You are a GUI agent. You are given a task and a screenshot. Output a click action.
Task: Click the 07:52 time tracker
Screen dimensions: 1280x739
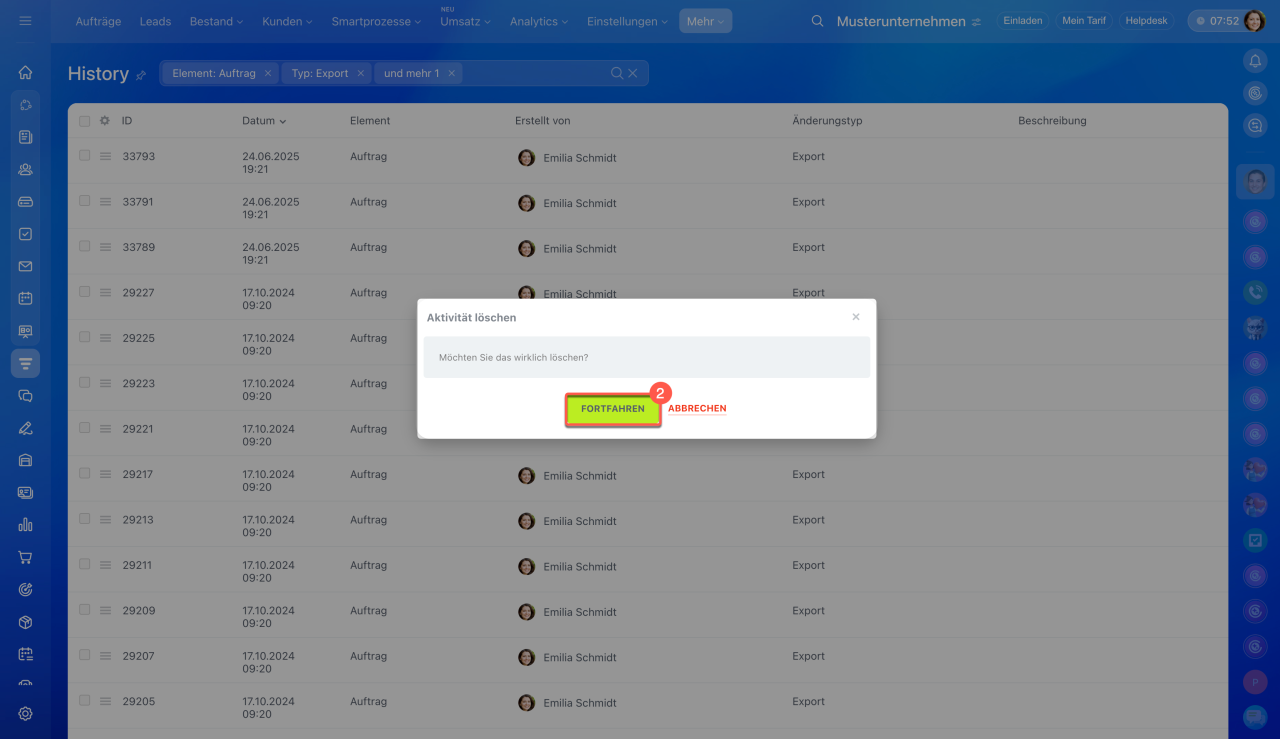(x=1216, y=21)
